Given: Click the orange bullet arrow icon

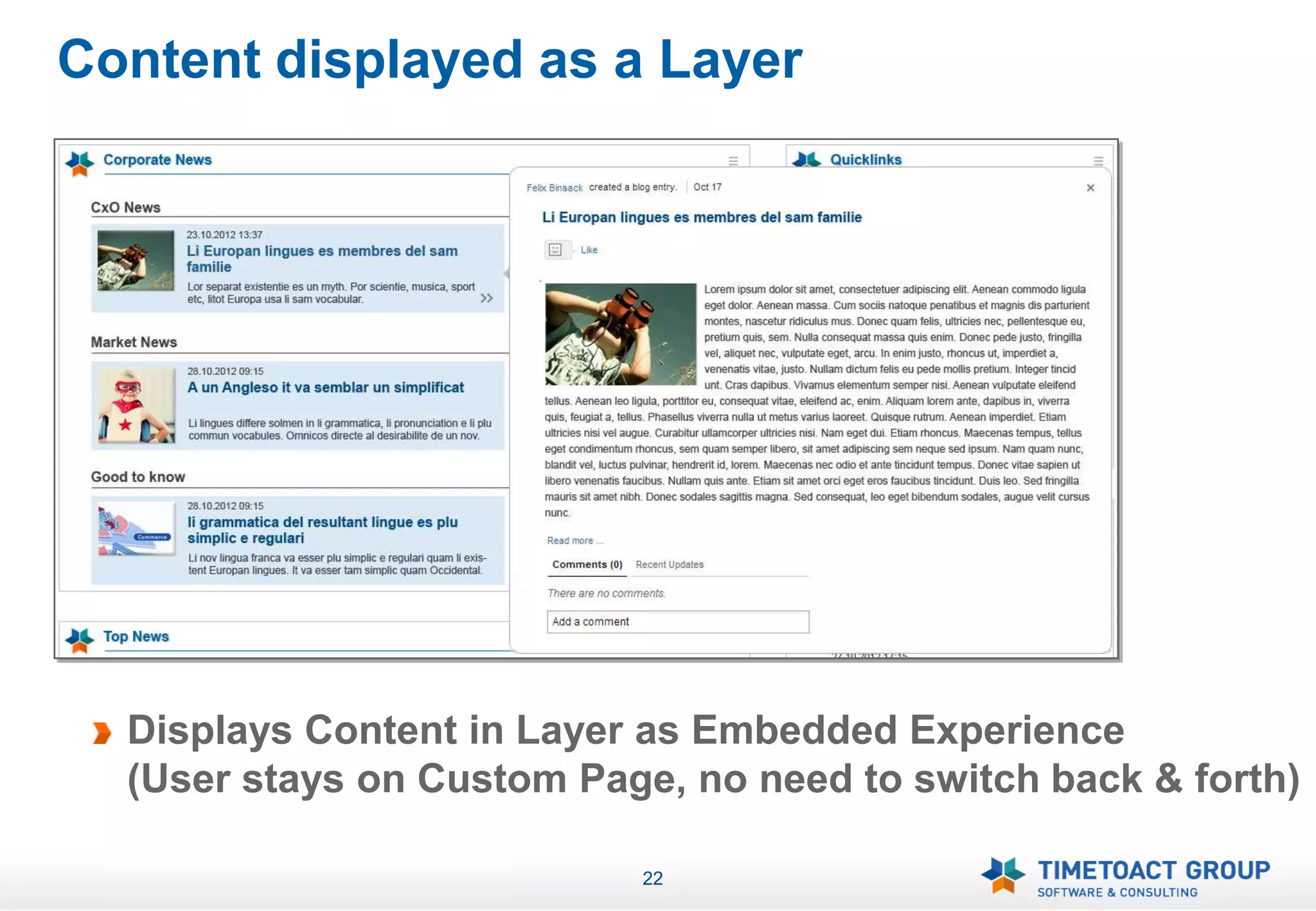Looking at the screenshot, I should pyautogui.click(x=102, y=732).
